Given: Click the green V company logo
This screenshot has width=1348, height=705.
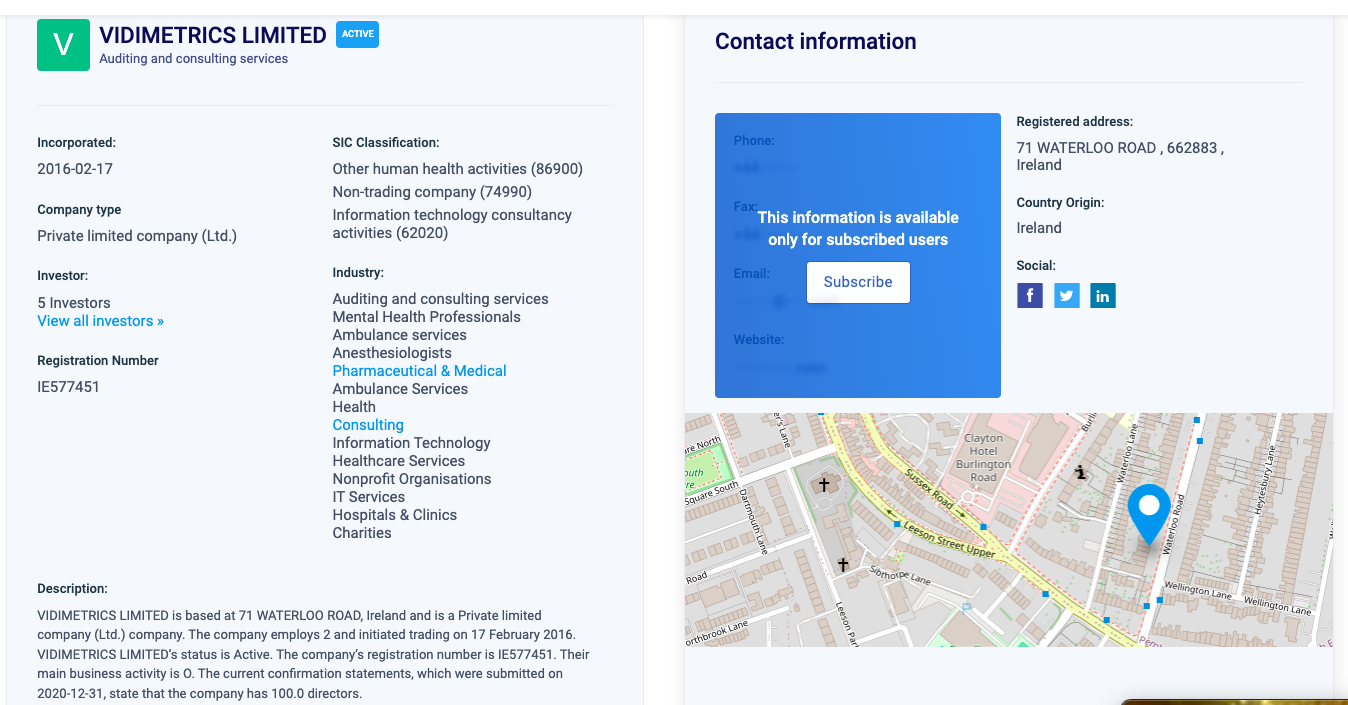Looking at the screenshot, I should (63, 45).
